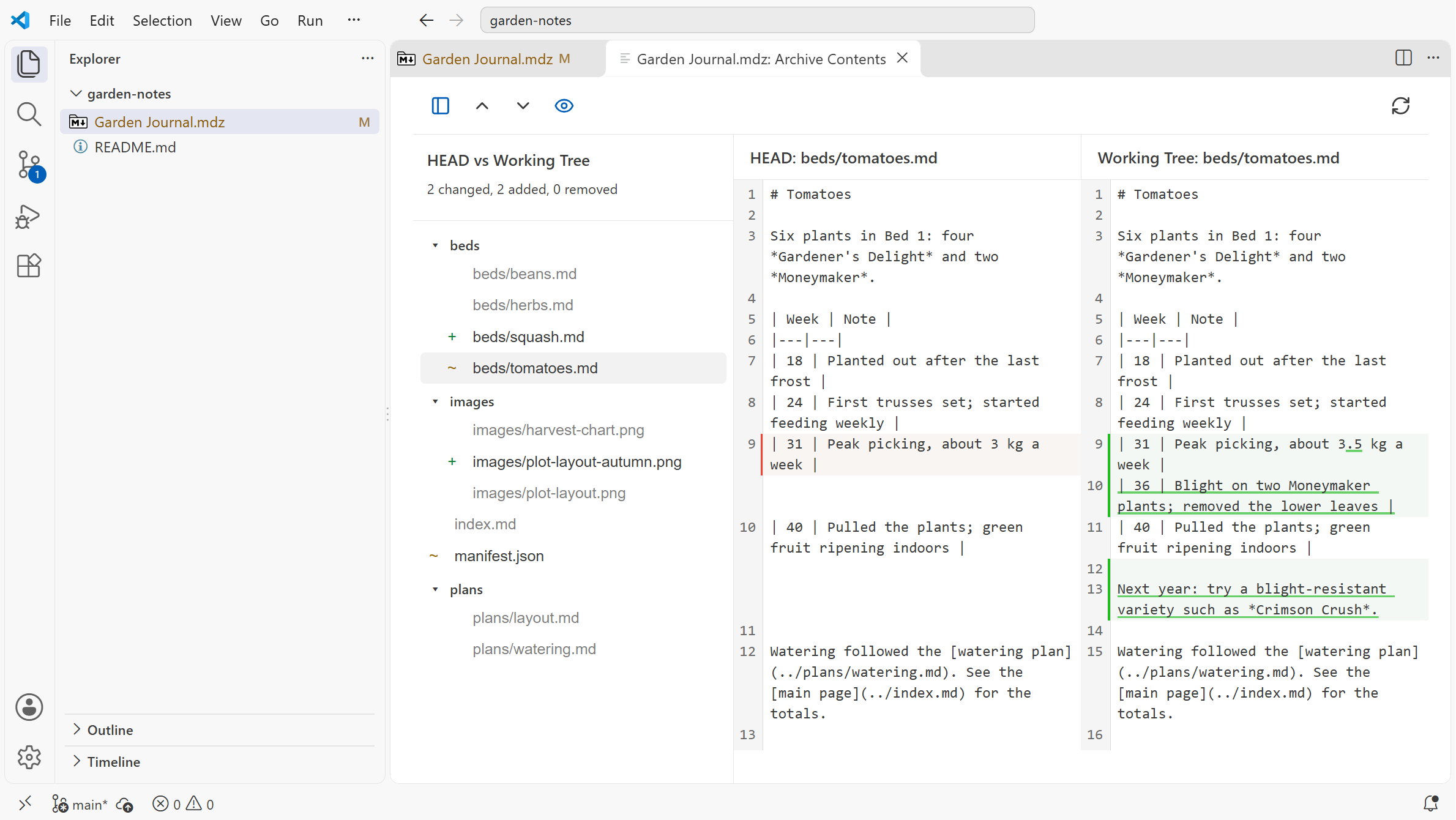
Task: Open editor More Actions ellipsis
Action: tap(1433, 58)
